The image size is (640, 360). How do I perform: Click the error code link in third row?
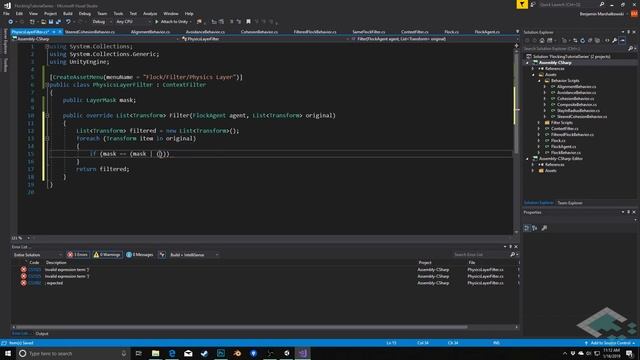click(x=35, y=283)
